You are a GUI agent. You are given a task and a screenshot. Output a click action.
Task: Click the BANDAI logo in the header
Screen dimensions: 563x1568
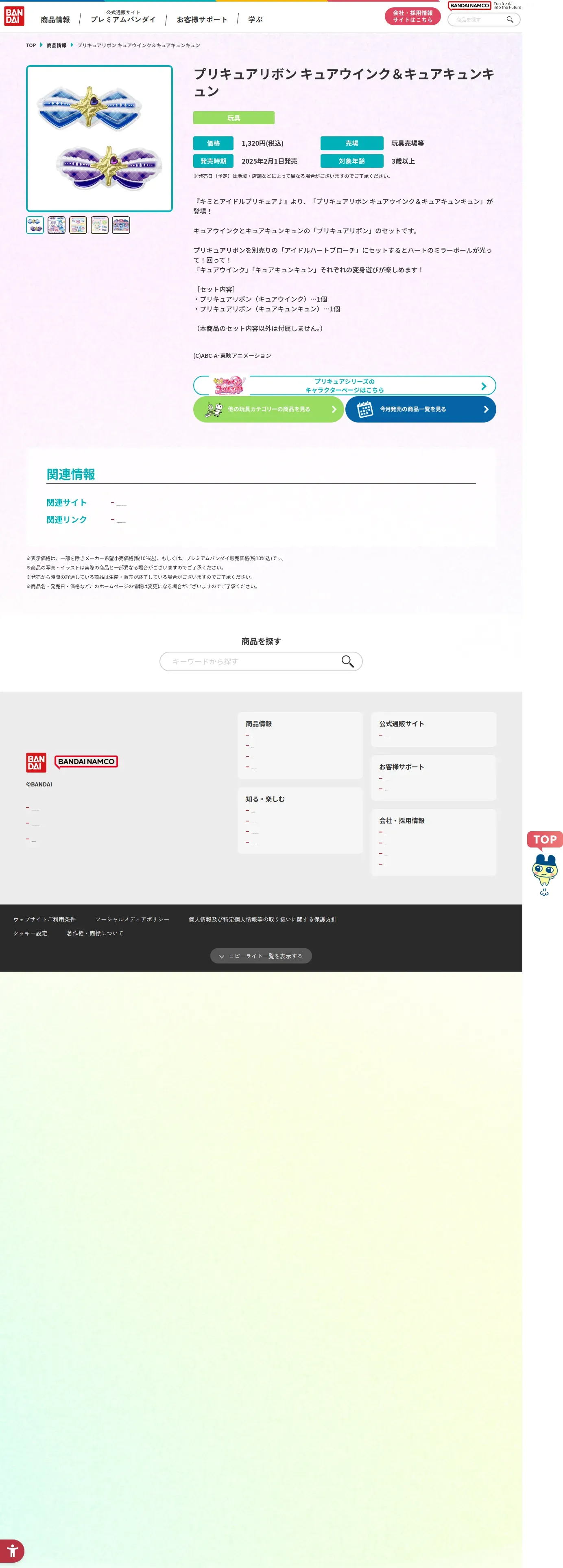14,16
